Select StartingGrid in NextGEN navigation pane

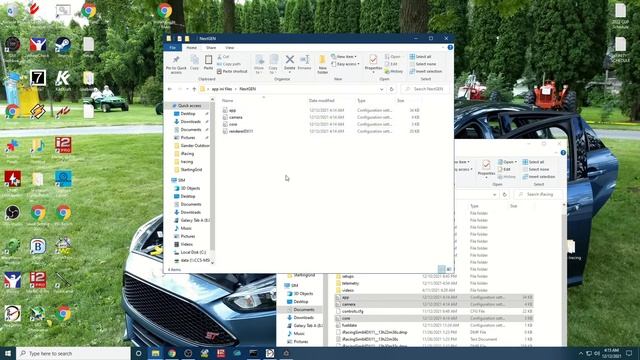191,170
